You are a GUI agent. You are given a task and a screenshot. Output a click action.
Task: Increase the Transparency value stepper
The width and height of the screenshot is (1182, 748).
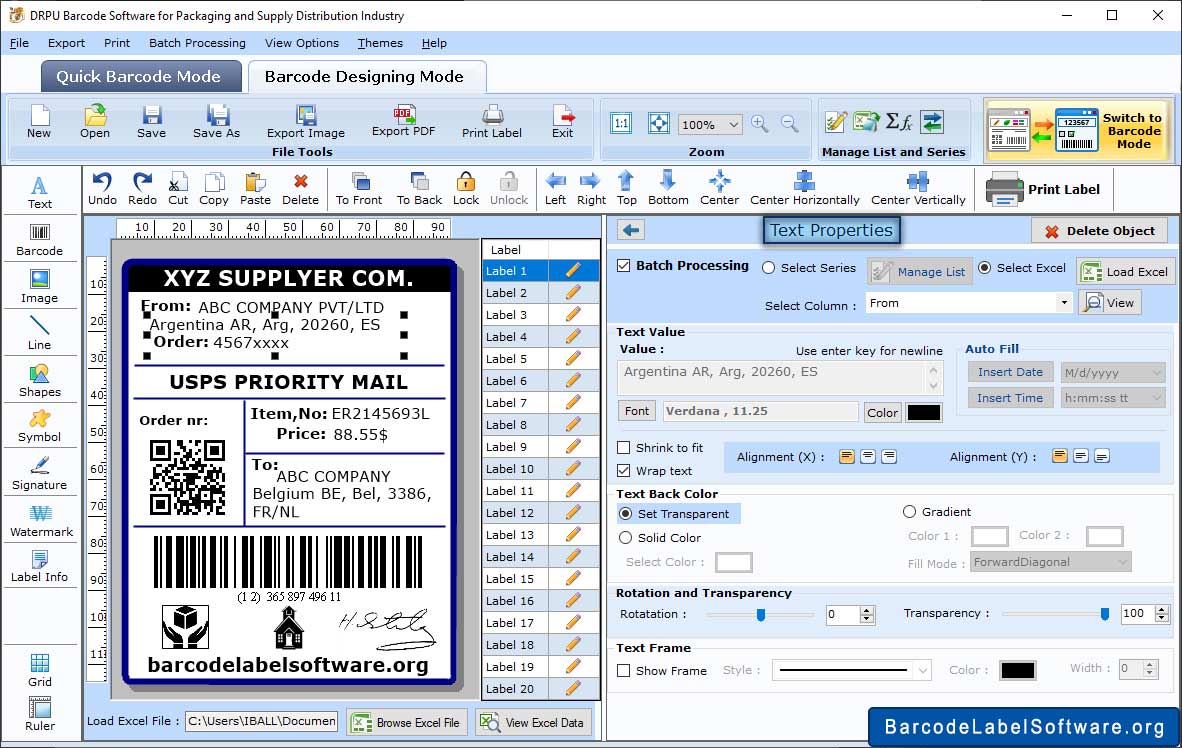1162,610
